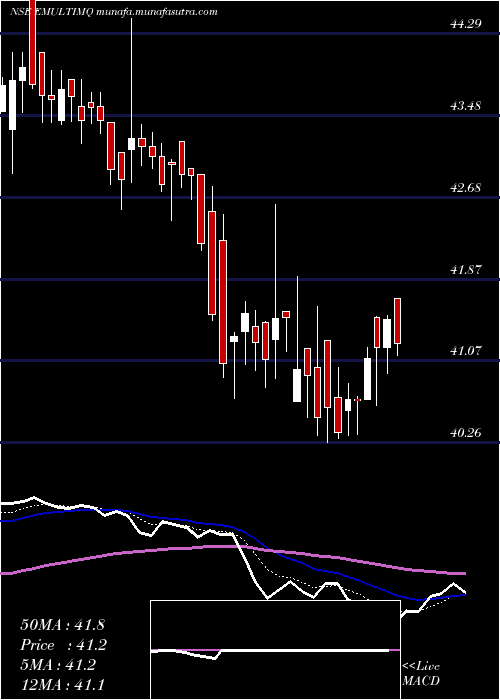Click the 44.29 price level label
The image size is (500, 700).
pyautogui.click(x=466, y=24)
